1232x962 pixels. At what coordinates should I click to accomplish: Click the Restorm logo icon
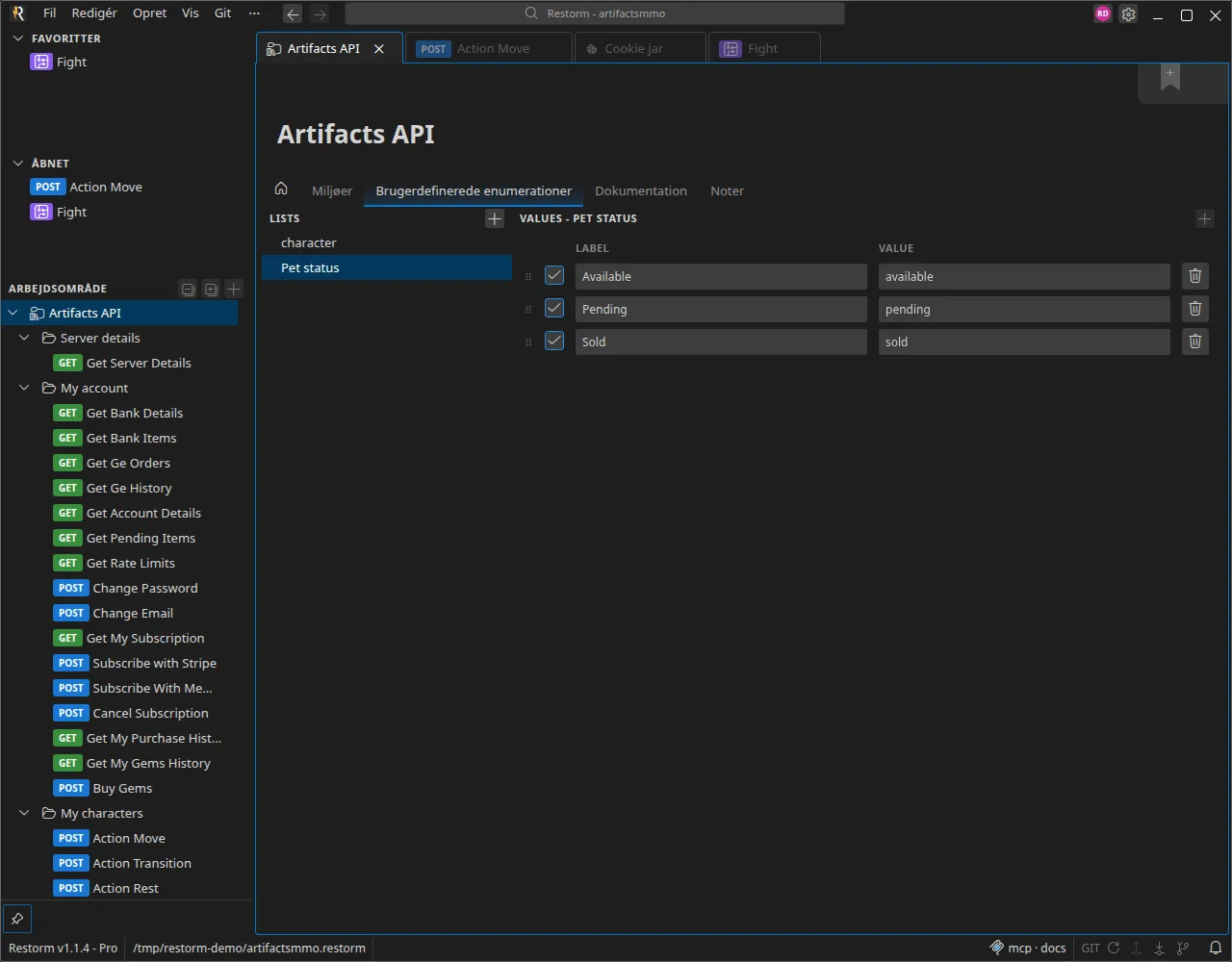pyautogui.click(x=17, y=13)
